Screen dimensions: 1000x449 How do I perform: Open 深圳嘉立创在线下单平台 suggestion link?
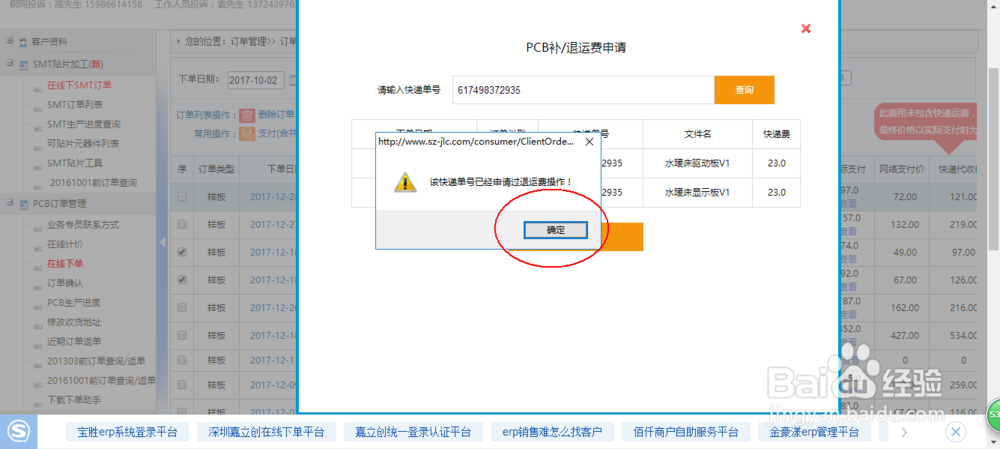coord(267,432)
